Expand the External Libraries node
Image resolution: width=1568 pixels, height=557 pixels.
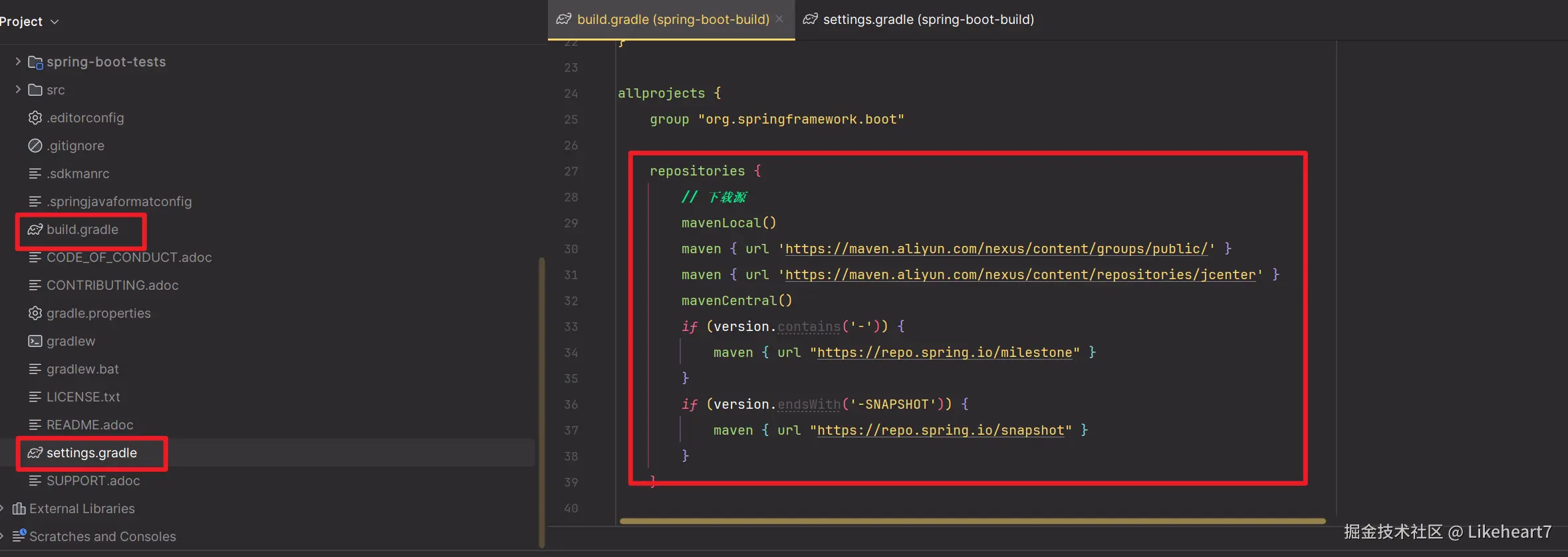tap(2, 508)
